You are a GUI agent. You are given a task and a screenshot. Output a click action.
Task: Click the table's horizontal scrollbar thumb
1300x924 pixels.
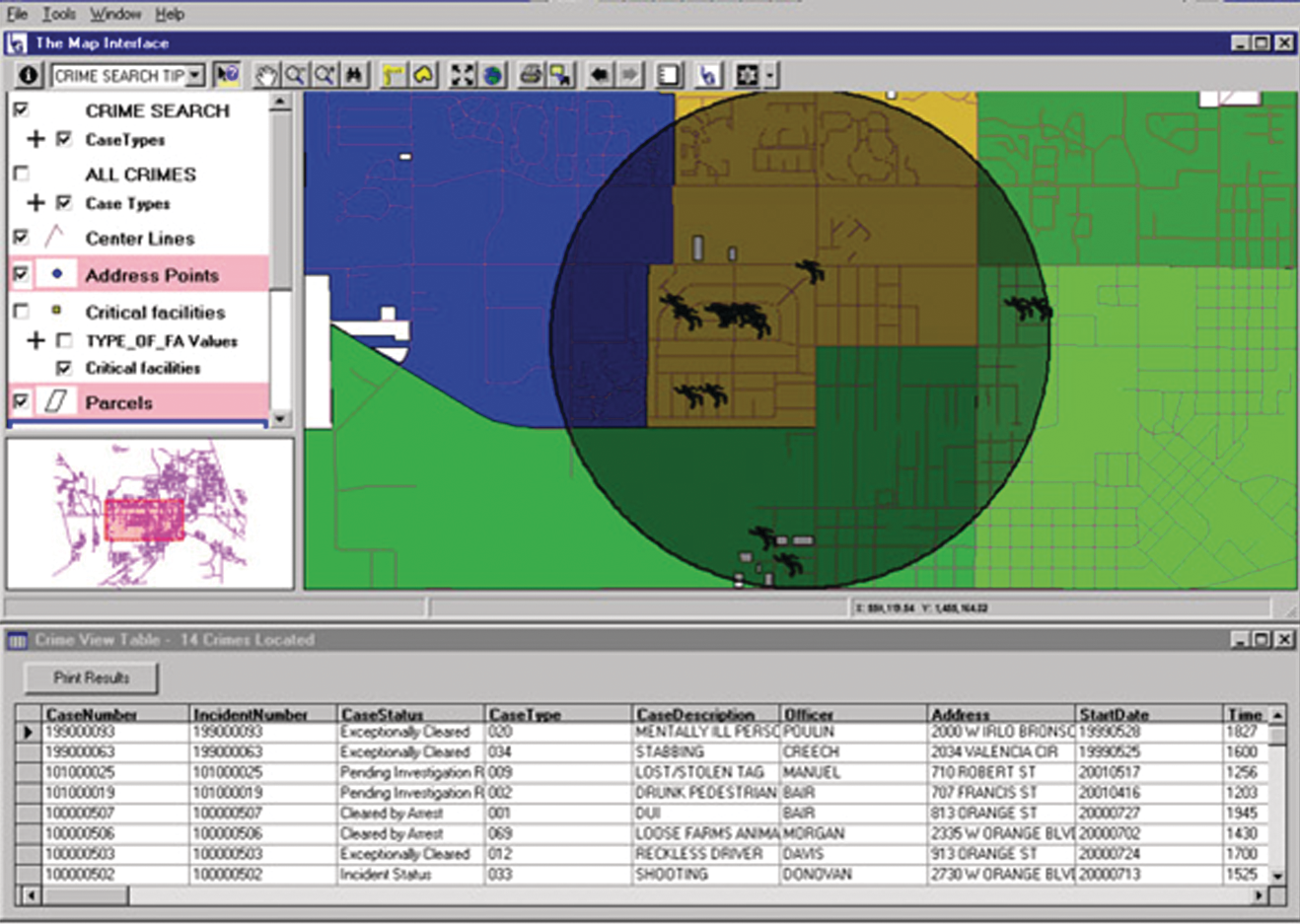point(85,895)
